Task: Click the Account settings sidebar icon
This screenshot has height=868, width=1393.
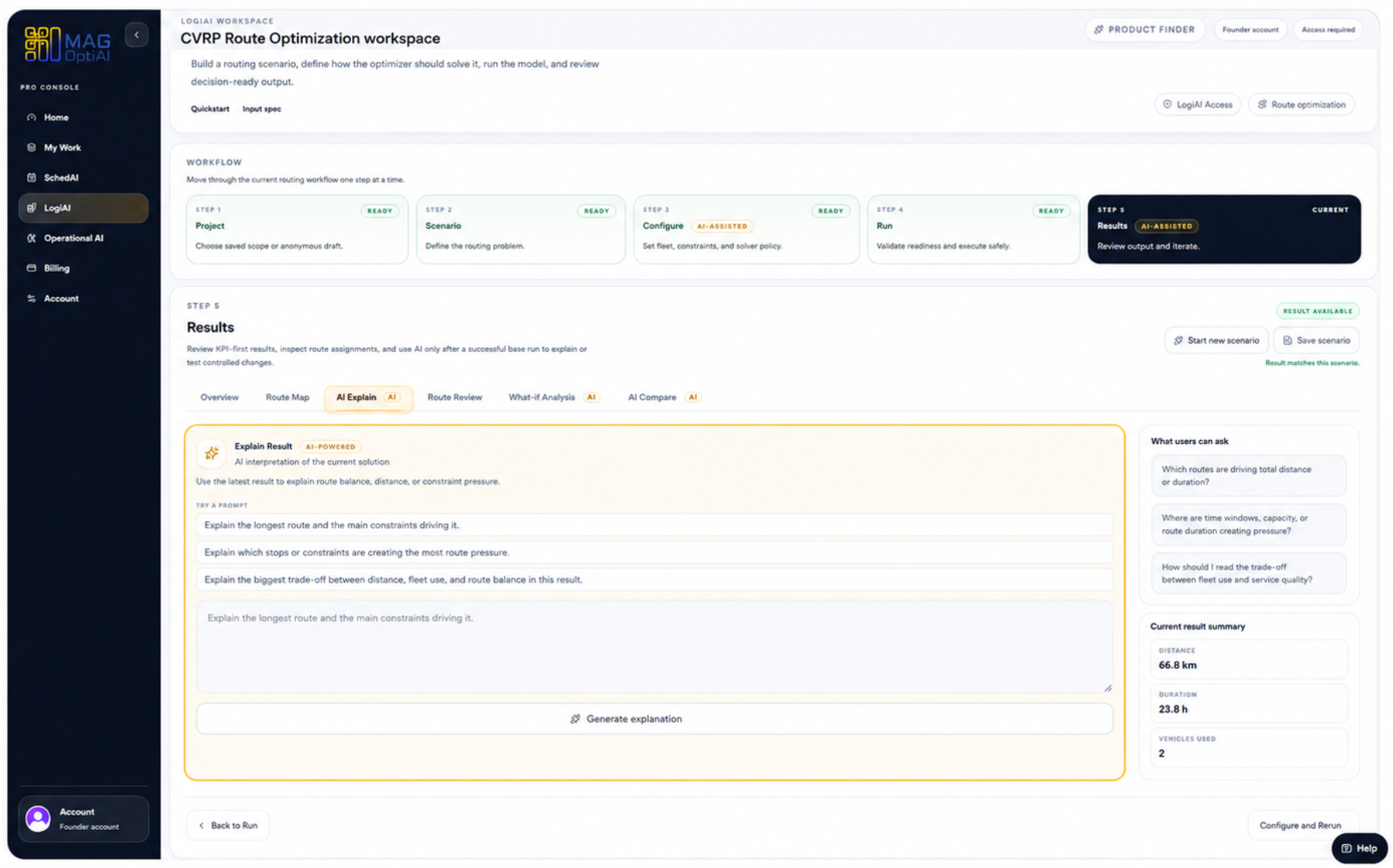Action: pos(32,298)
